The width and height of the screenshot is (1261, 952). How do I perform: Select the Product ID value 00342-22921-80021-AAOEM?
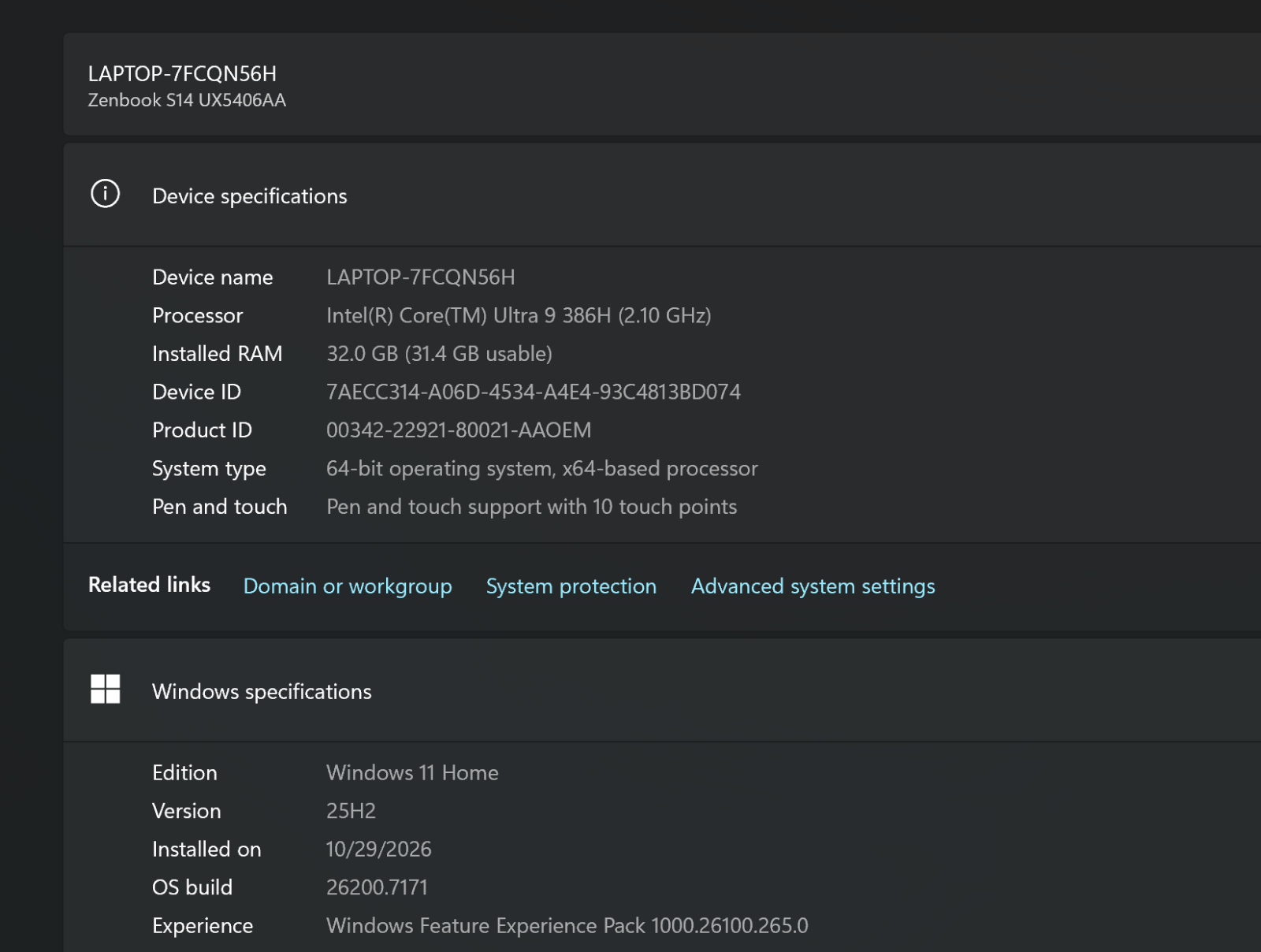click(x=459, y=430)
